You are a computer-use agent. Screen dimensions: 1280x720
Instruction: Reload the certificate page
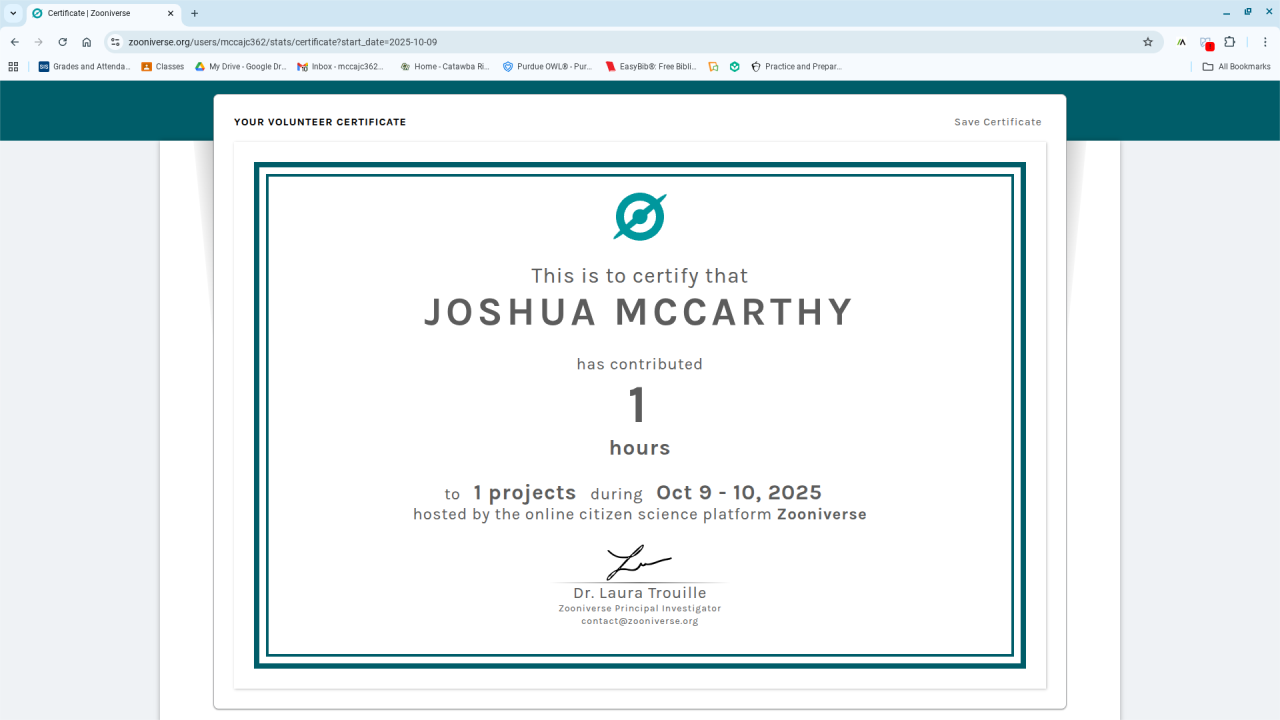(62, 42)
